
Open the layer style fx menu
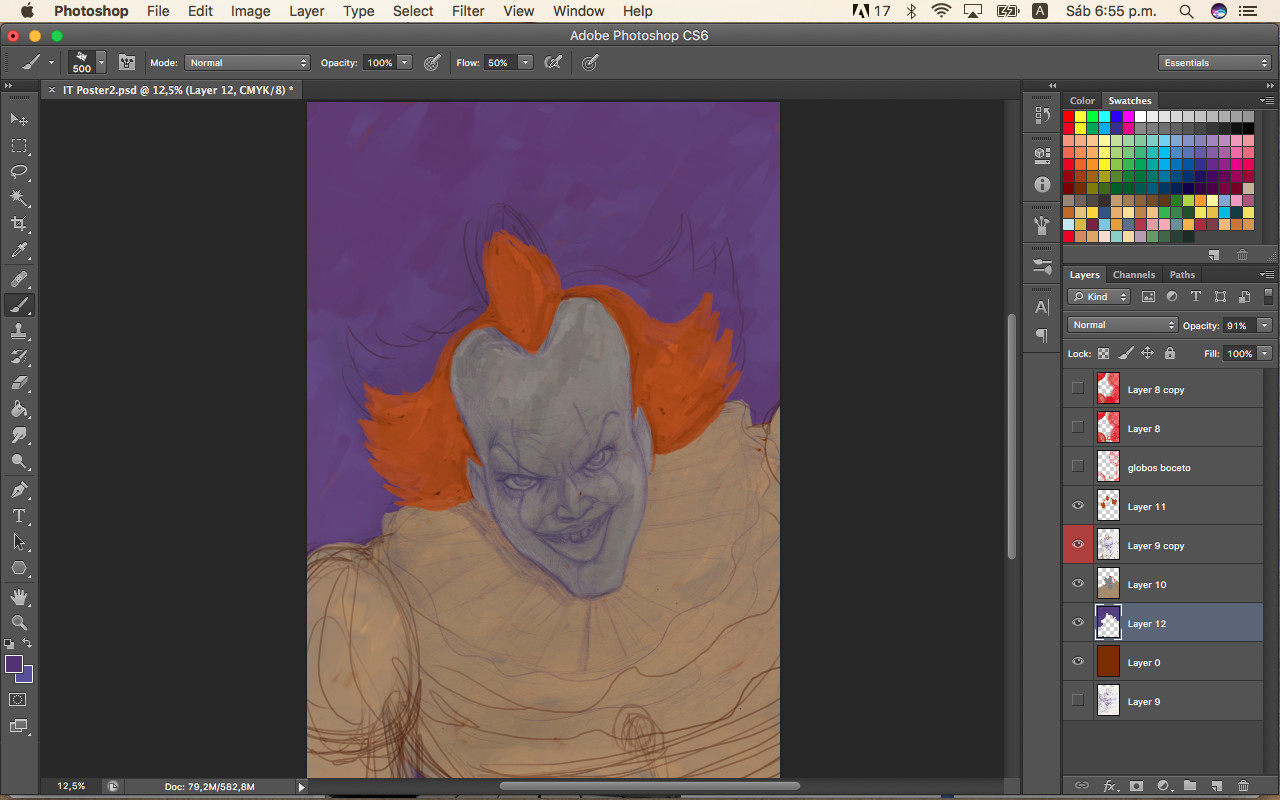pos(1109,787)
